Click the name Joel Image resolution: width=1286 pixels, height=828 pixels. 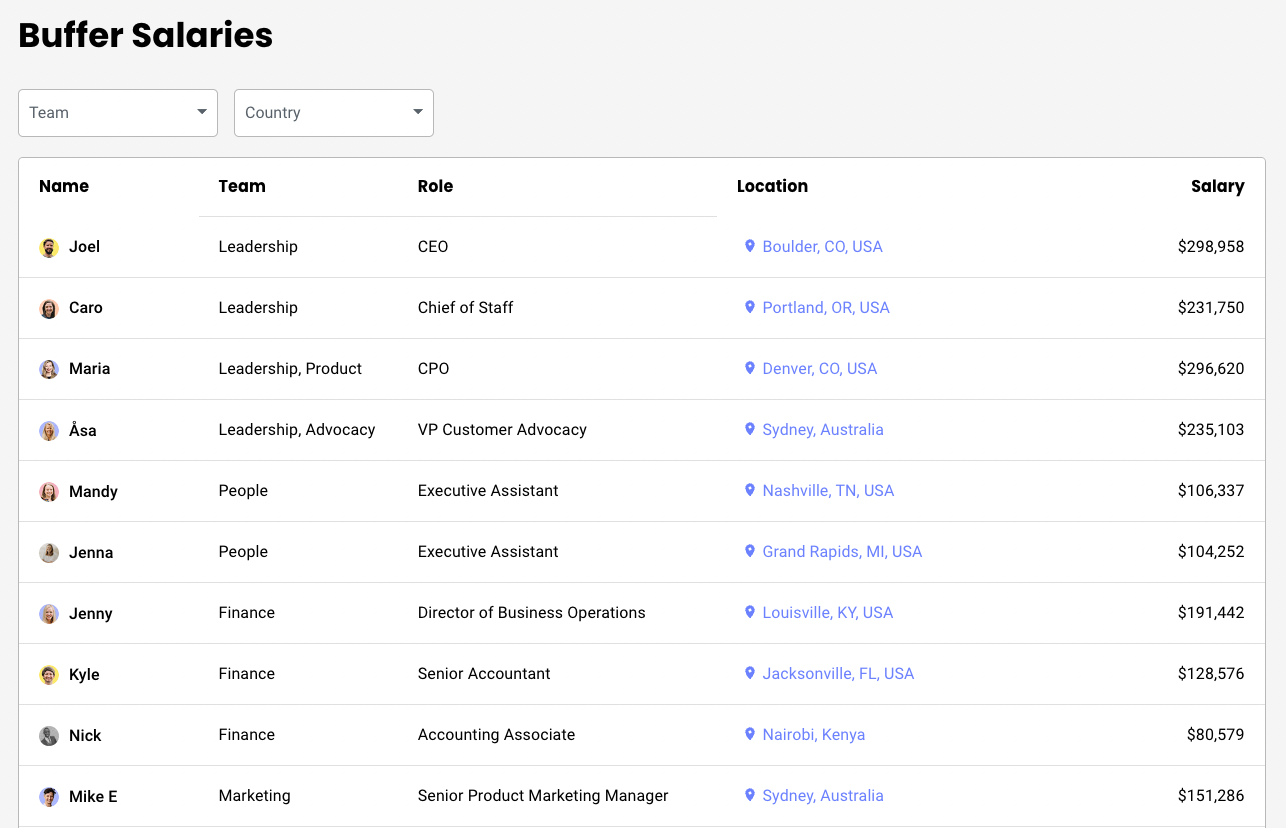84,246
